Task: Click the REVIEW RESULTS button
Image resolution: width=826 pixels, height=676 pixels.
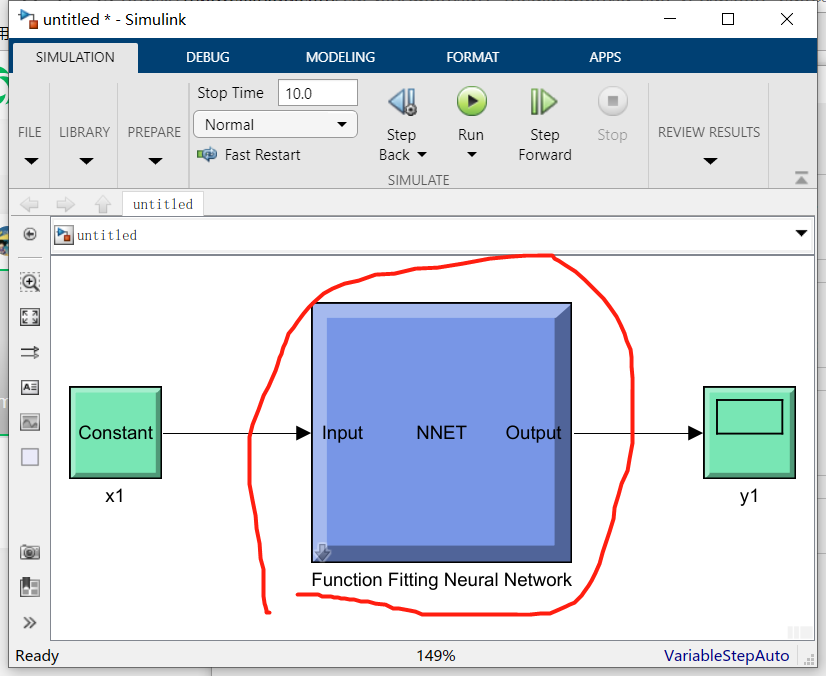Action: [708, 131]
